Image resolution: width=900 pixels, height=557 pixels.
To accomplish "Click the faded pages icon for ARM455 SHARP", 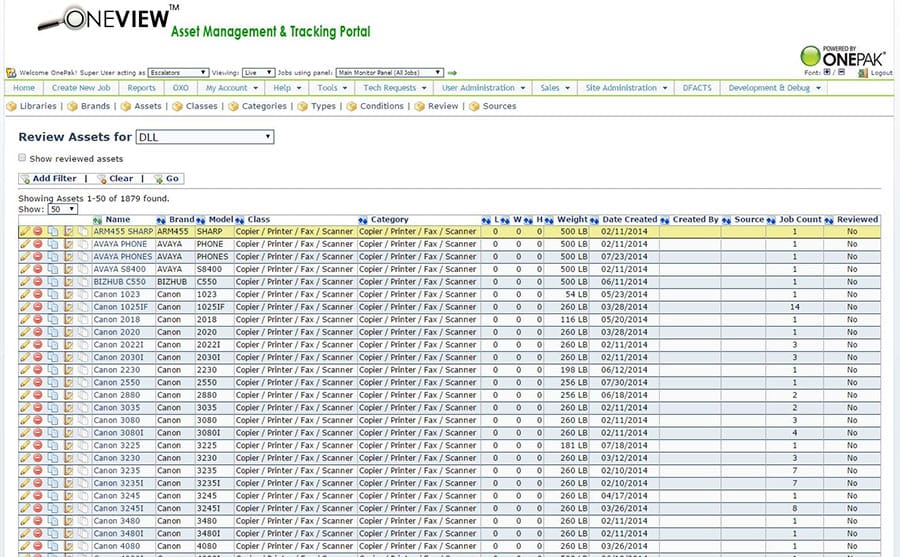I will coord(83,231).
